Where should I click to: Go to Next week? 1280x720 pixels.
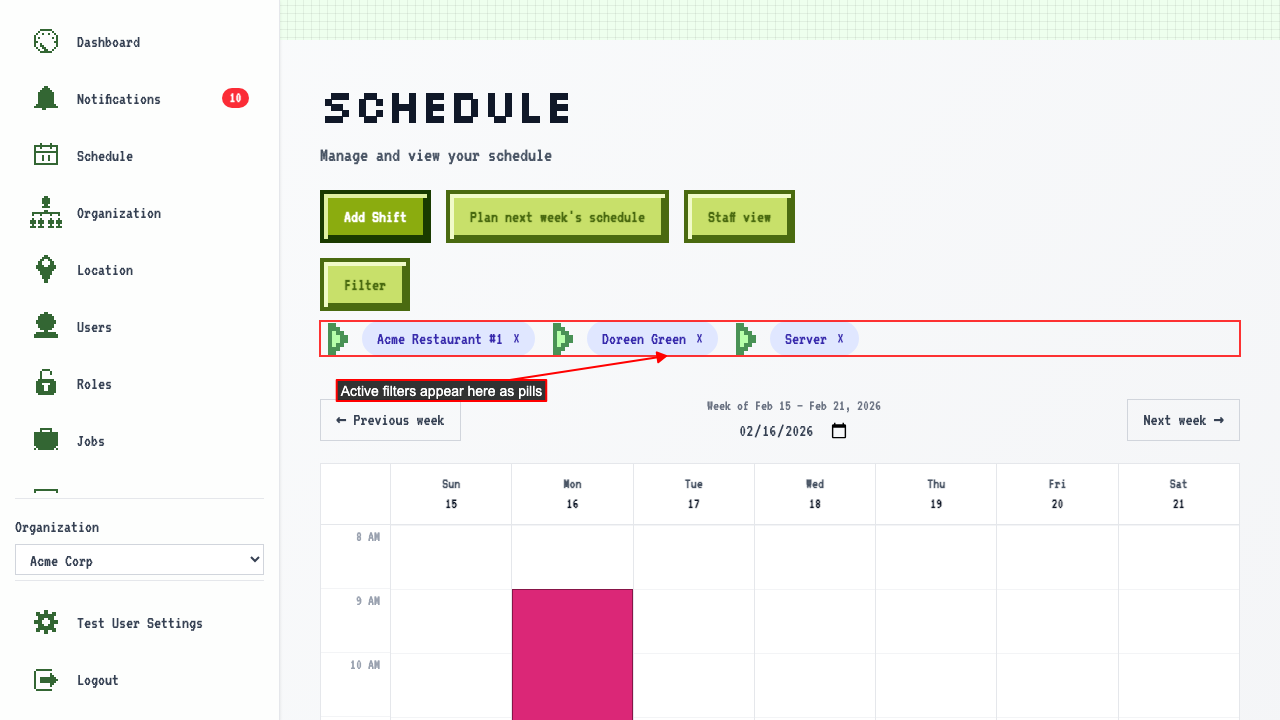(x=1183, y=420)
